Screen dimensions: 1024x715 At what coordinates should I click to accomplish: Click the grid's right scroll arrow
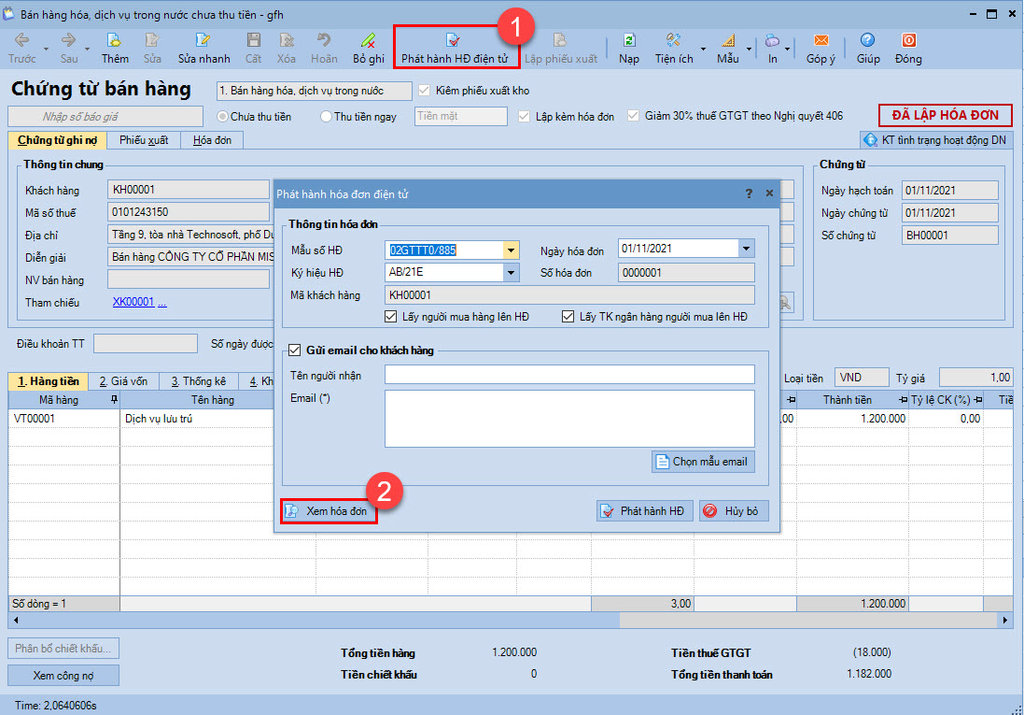1004,620
